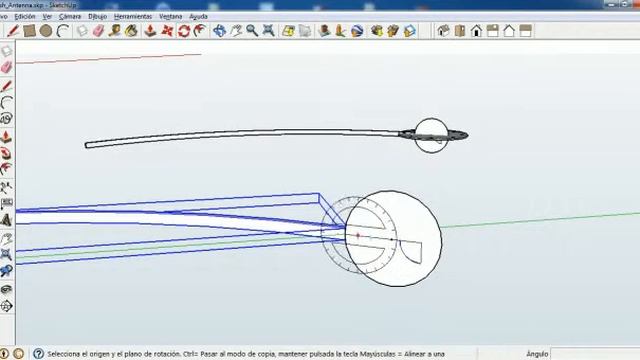This screenshot has width=640, height=360.
Task: Click Zoom Extents in left toolbar
Action: 7,254
